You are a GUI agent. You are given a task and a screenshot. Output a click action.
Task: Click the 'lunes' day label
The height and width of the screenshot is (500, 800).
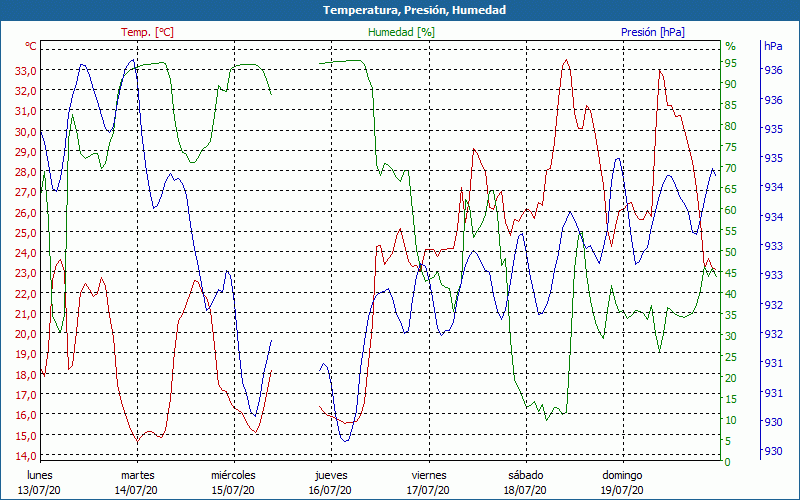pyautogui.click(x=40, y=475)
